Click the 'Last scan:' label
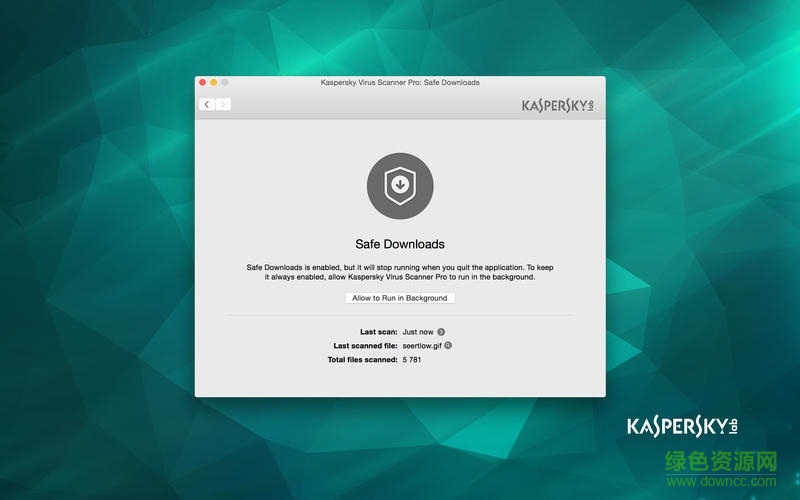The width and height of the screenshot is (800, 500). click(x=379, y=332)
